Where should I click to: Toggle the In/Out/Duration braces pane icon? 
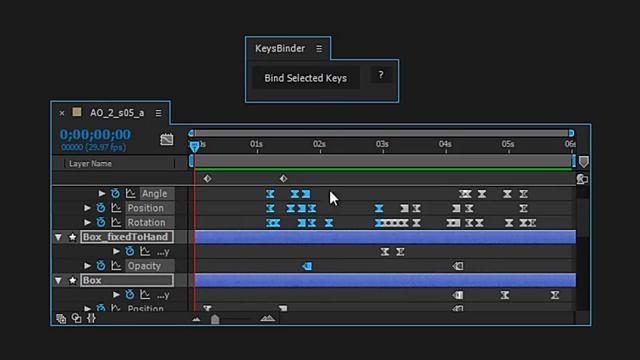[x=91, y=318]
